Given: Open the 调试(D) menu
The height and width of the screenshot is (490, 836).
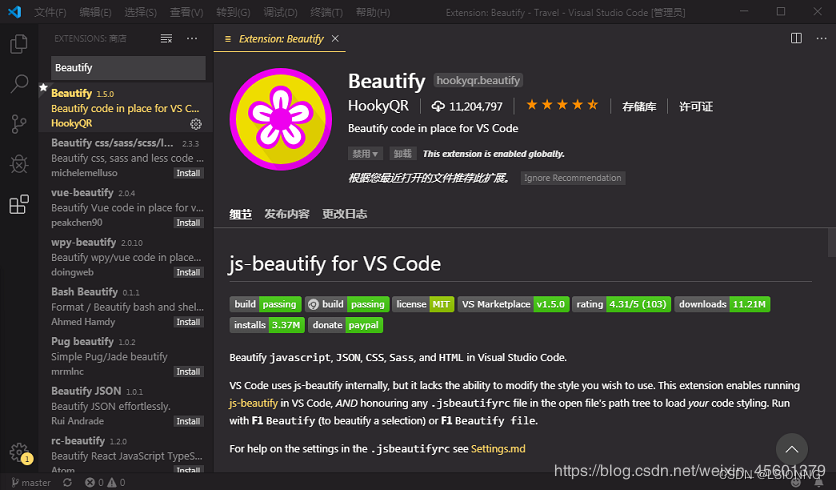Looking at the screenshot, I should (280, 12).
